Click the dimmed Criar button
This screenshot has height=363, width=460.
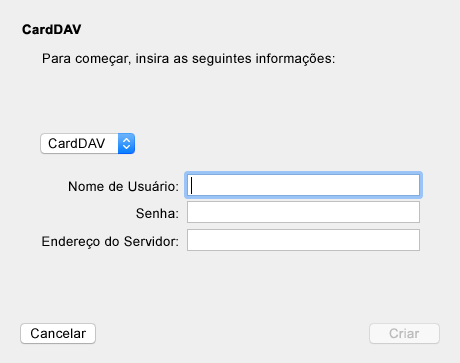click(404, 333)
